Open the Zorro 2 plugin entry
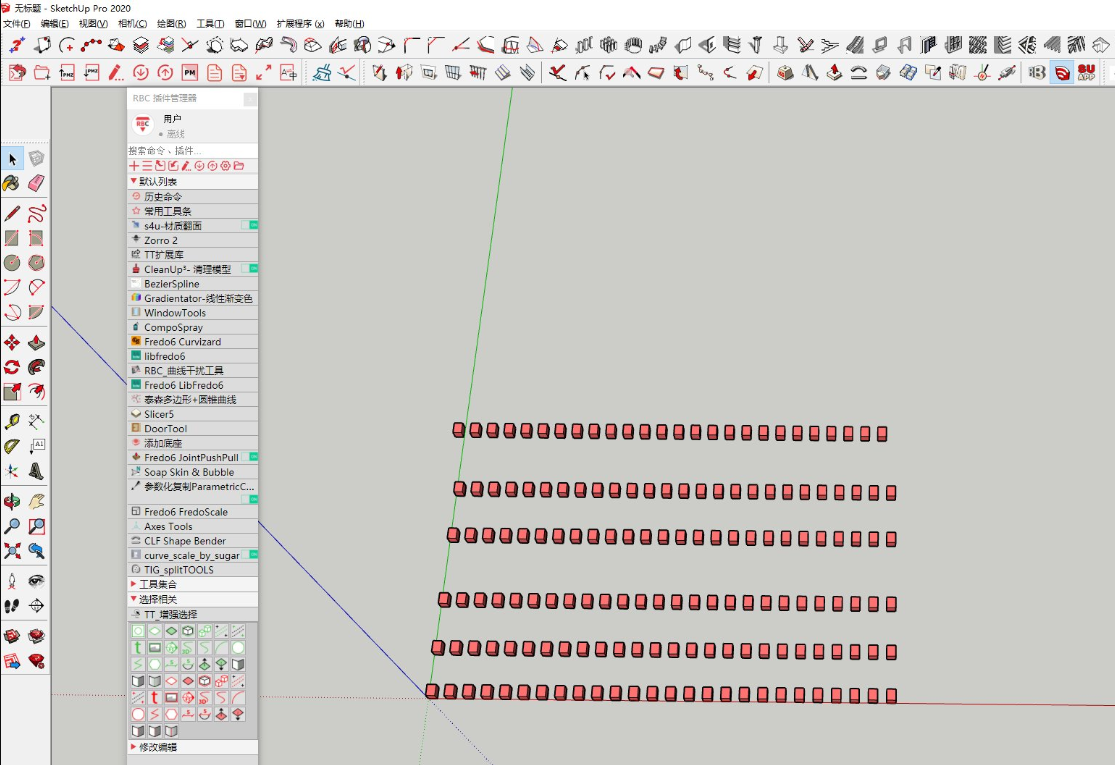The height and width of the screenshot is (765, 1115). click(x=193, y=240)
